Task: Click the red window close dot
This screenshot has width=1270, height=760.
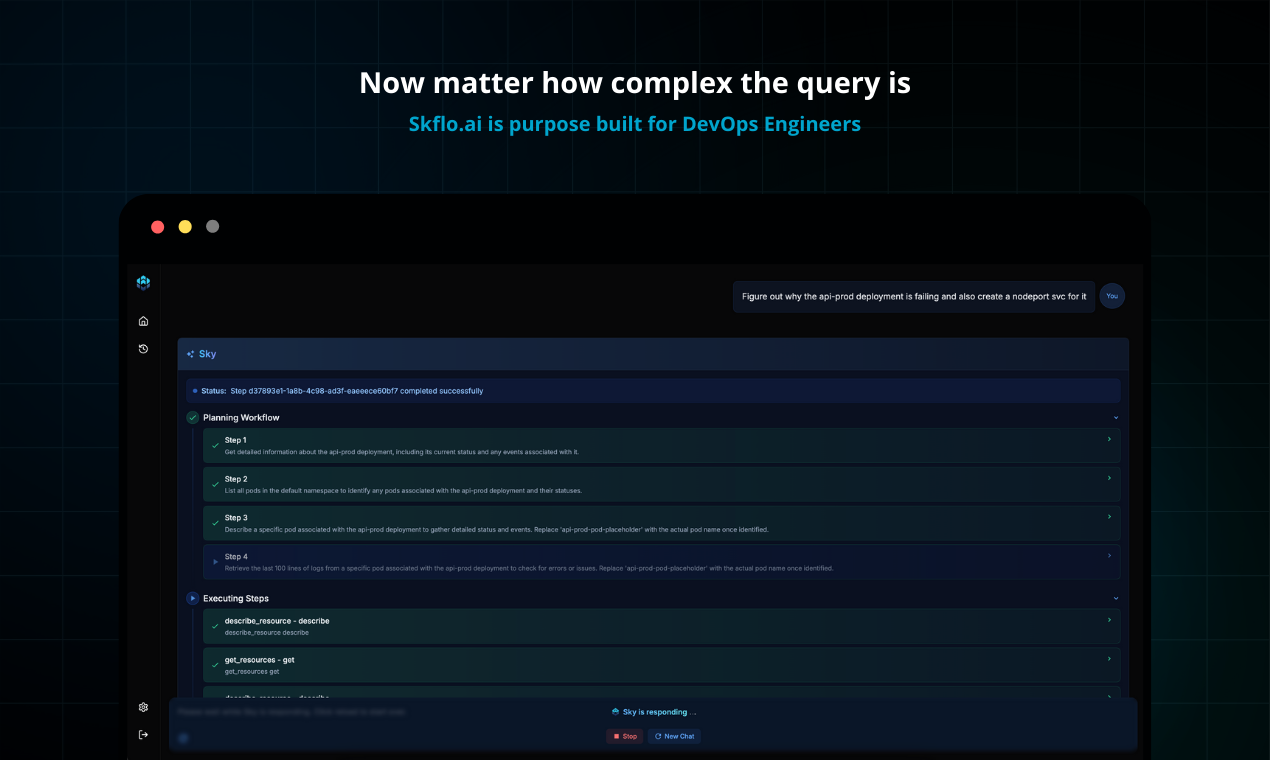Action: point(158,227)
